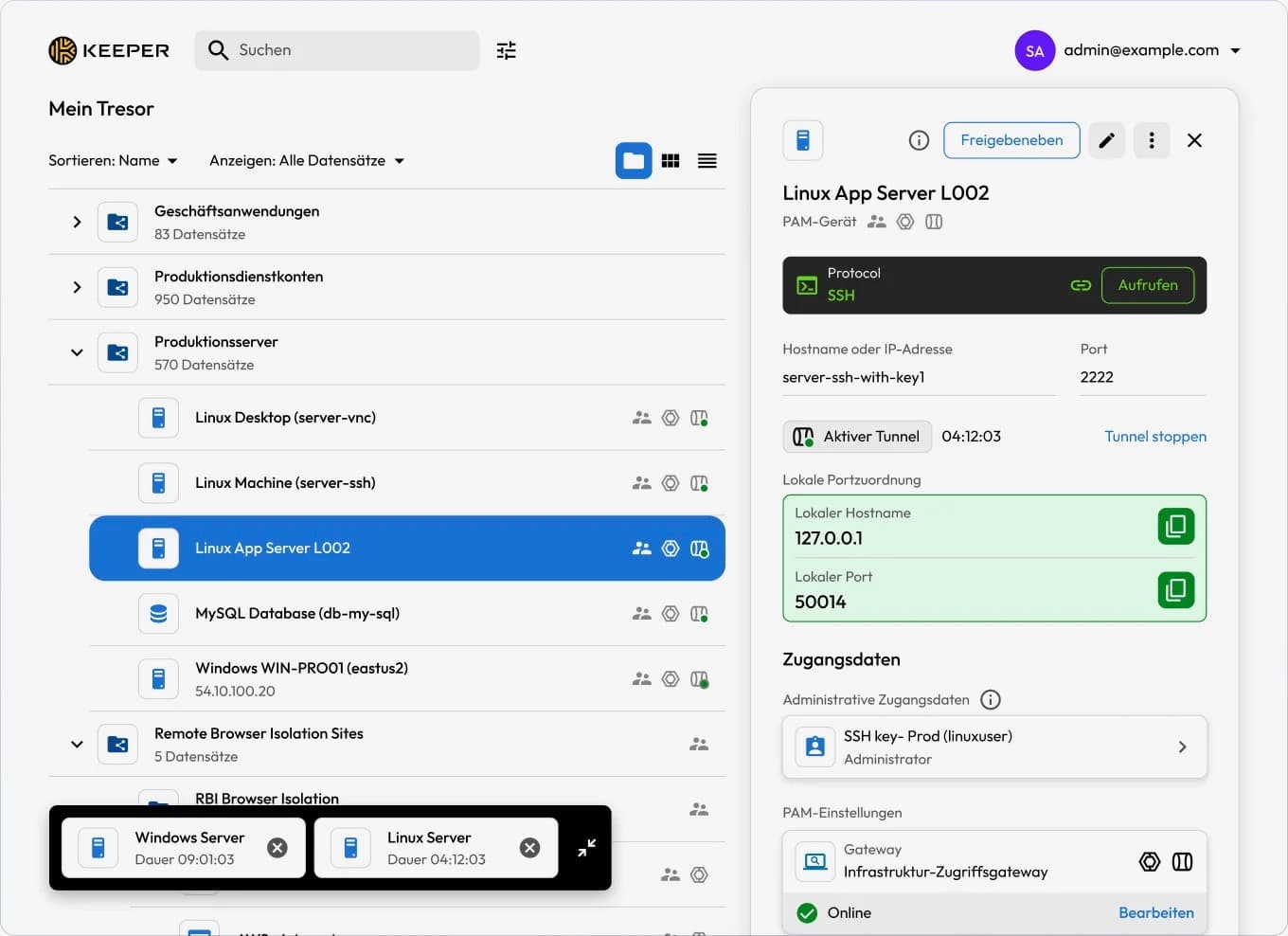Click PAM-Gerät device icon in panel header
The width and height of the screenshot is (1288, 936).
(803, 140)
